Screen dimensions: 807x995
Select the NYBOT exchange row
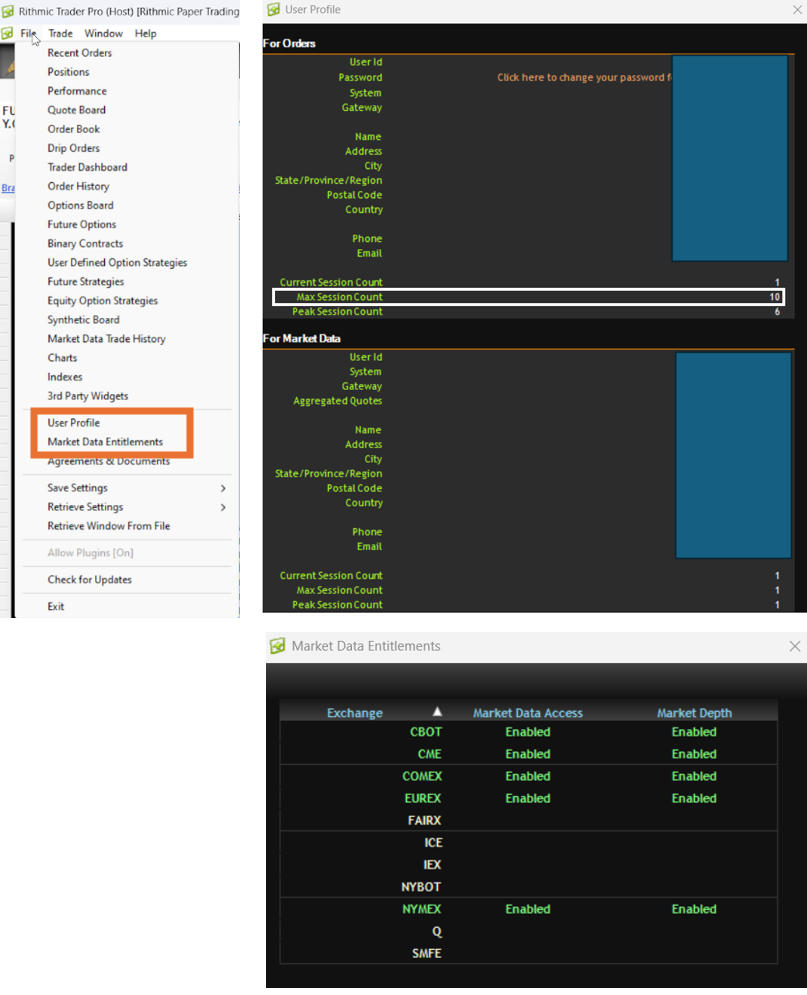point(528,887)
